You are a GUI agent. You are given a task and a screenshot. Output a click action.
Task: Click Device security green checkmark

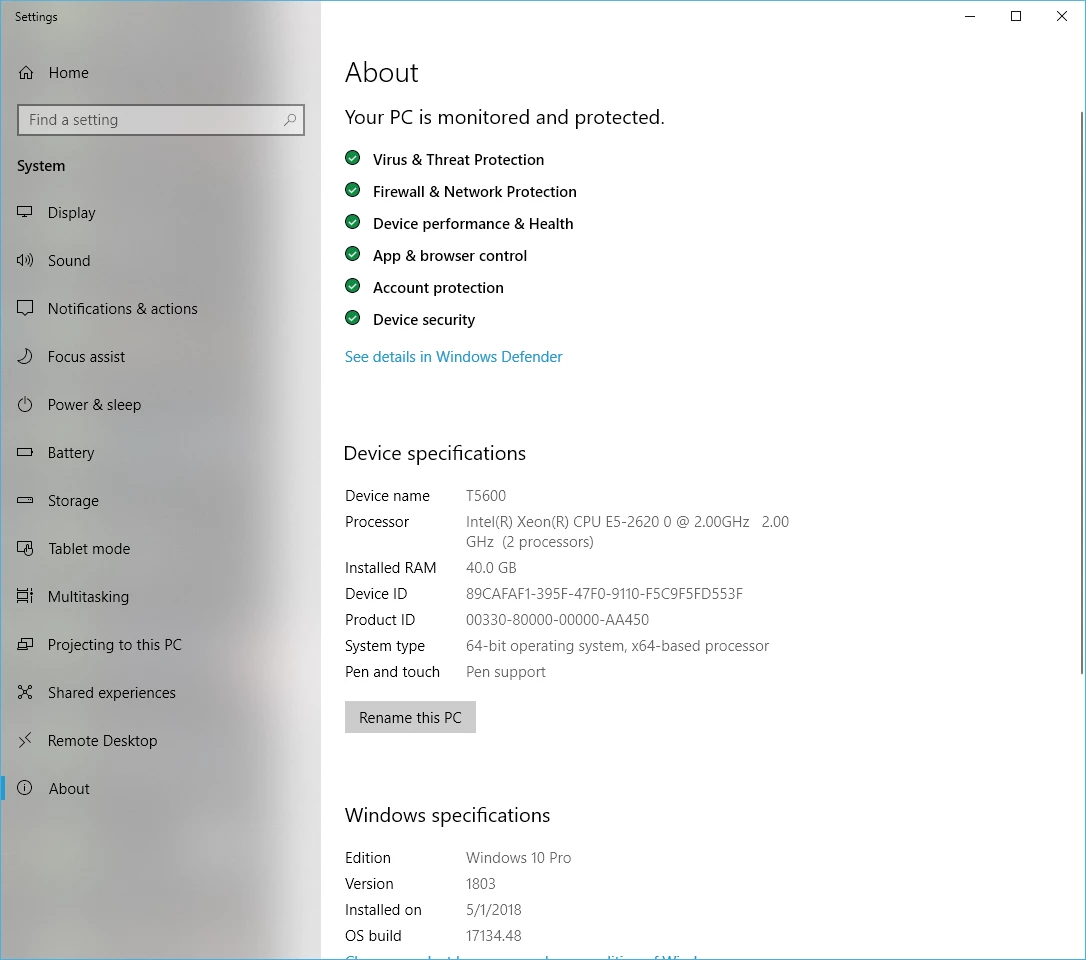[x=353, y=318]
